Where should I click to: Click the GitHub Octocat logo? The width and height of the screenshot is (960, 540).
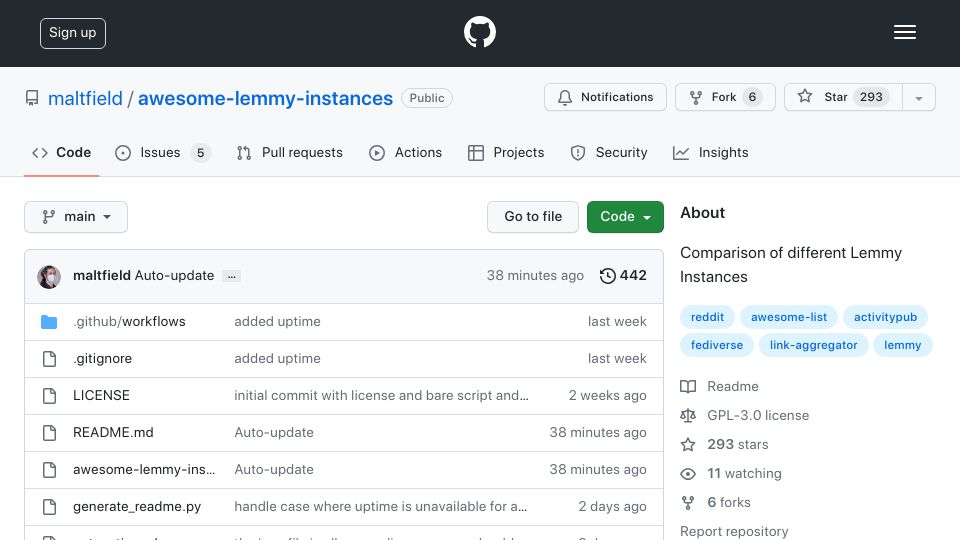click(479, 32)
